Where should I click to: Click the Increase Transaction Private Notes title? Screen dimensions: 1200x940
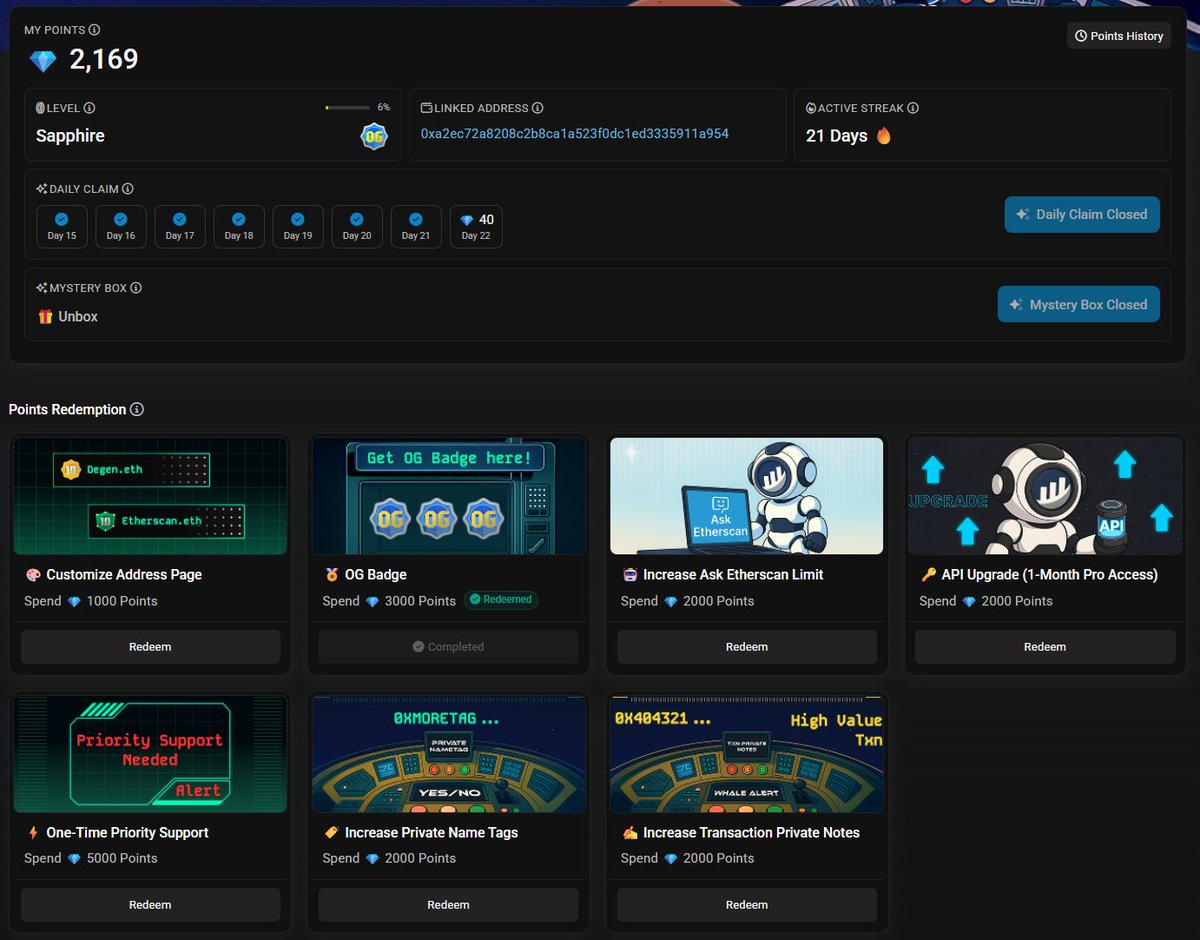click(x=751, y=833)
